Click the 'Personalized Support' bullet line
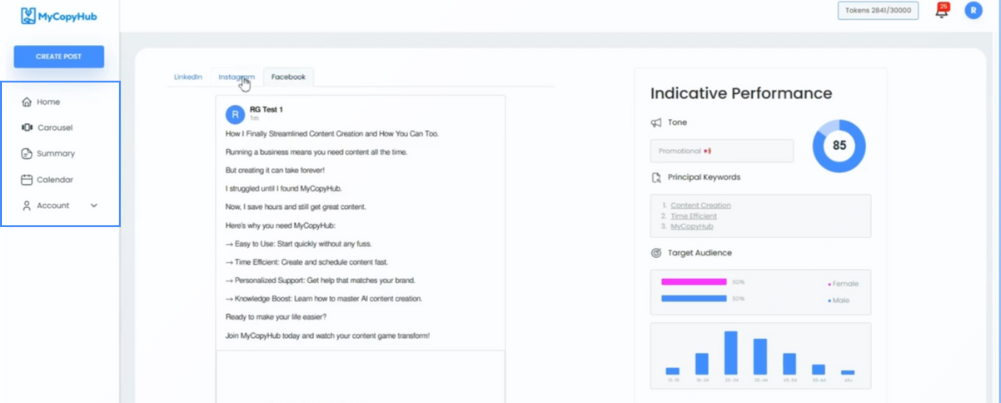The image size is (1001, 403). coord(320,280)
